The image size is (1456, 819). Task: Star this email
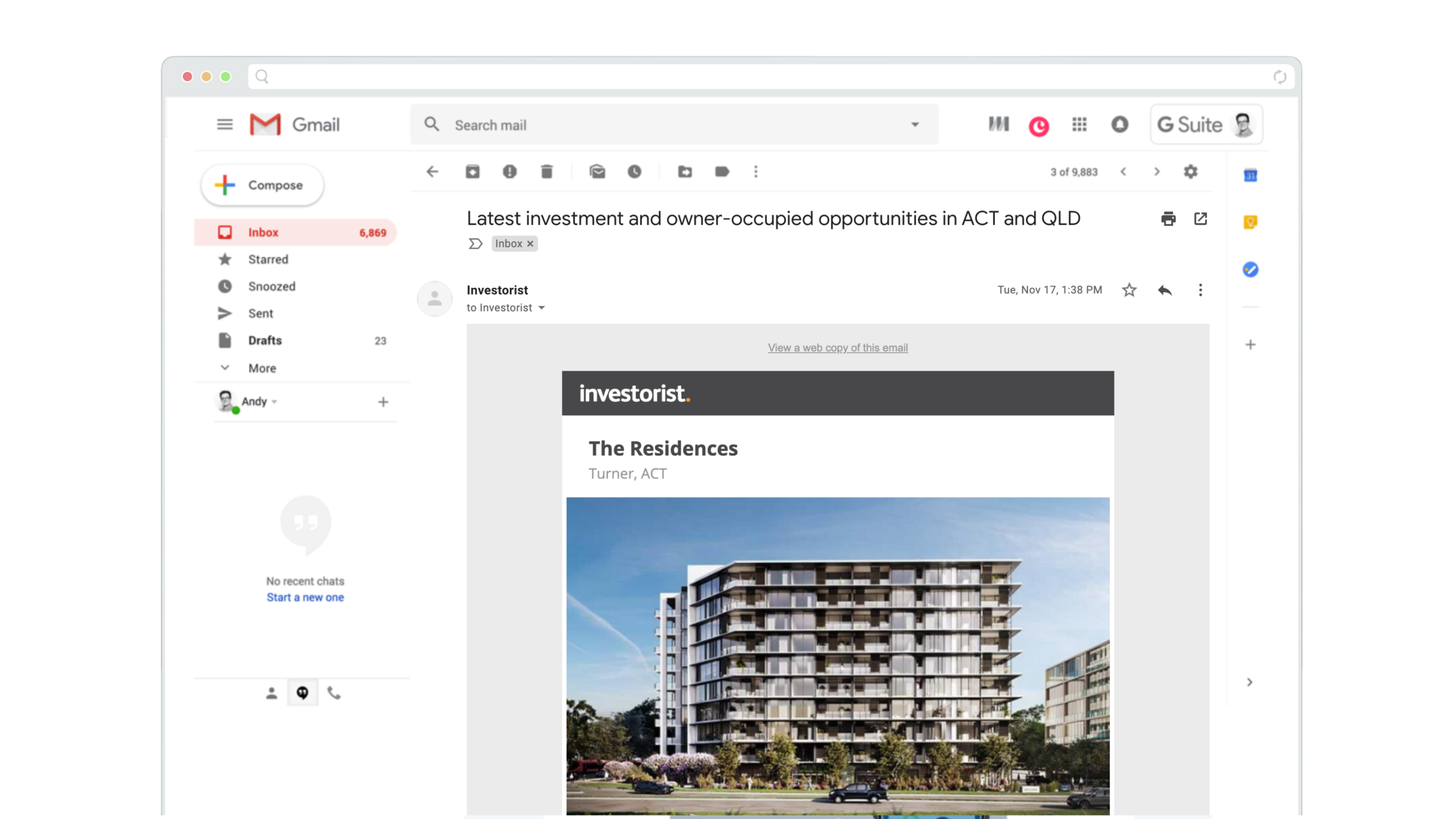(x=1129, y=290)
